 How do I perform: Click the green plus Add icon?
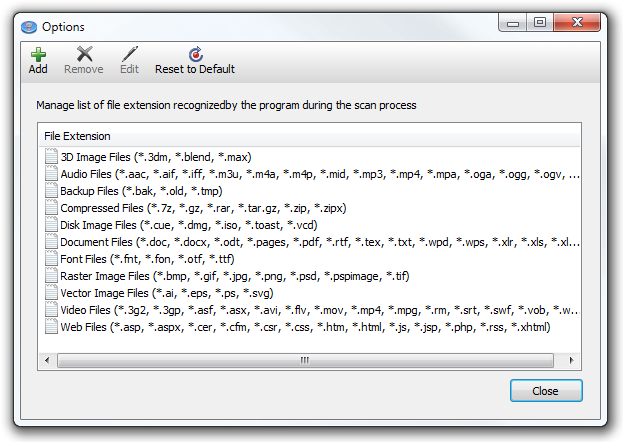38,54
